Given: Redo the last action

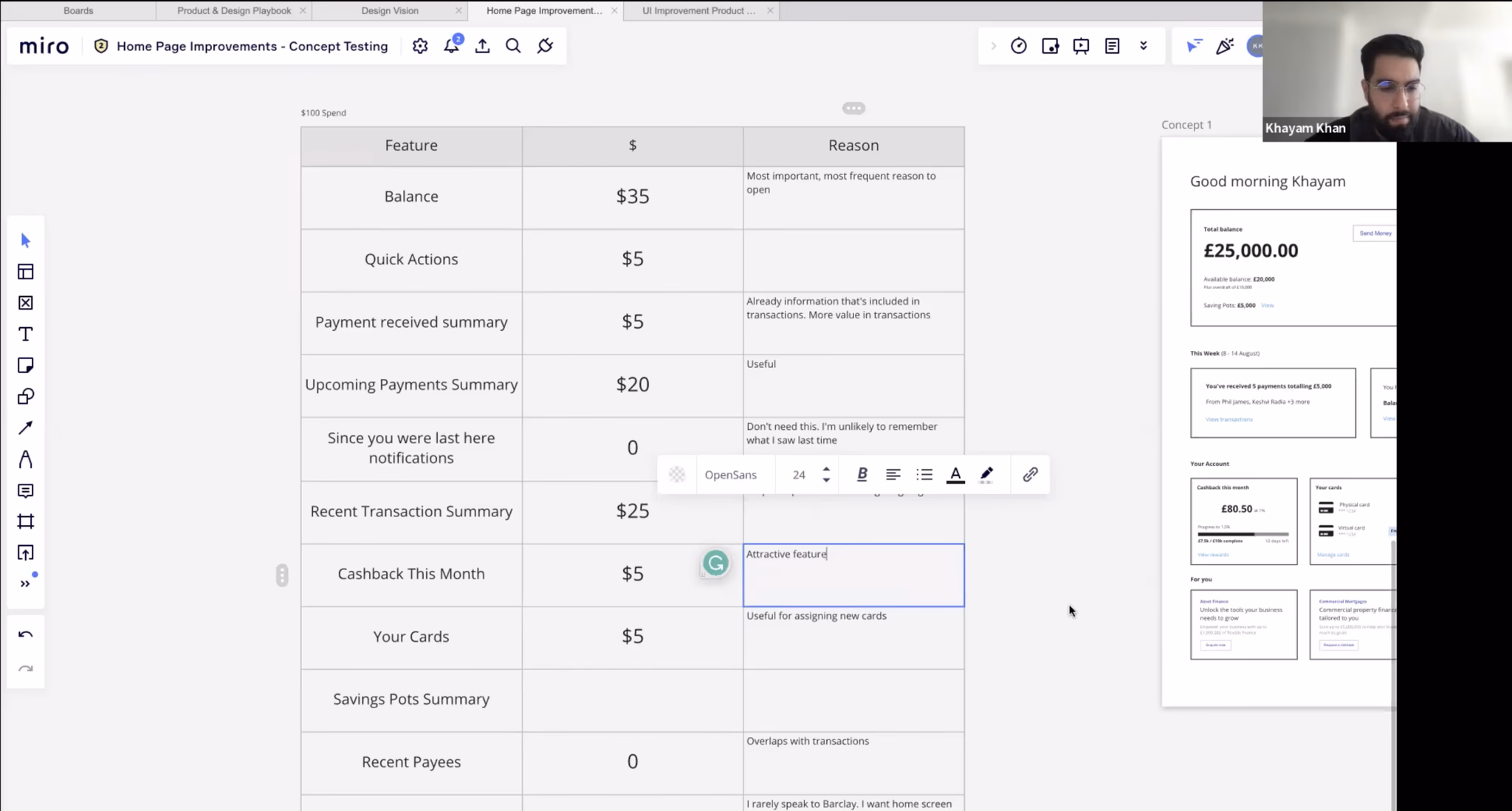Looking at the screenshot, I should pos(26,668).
